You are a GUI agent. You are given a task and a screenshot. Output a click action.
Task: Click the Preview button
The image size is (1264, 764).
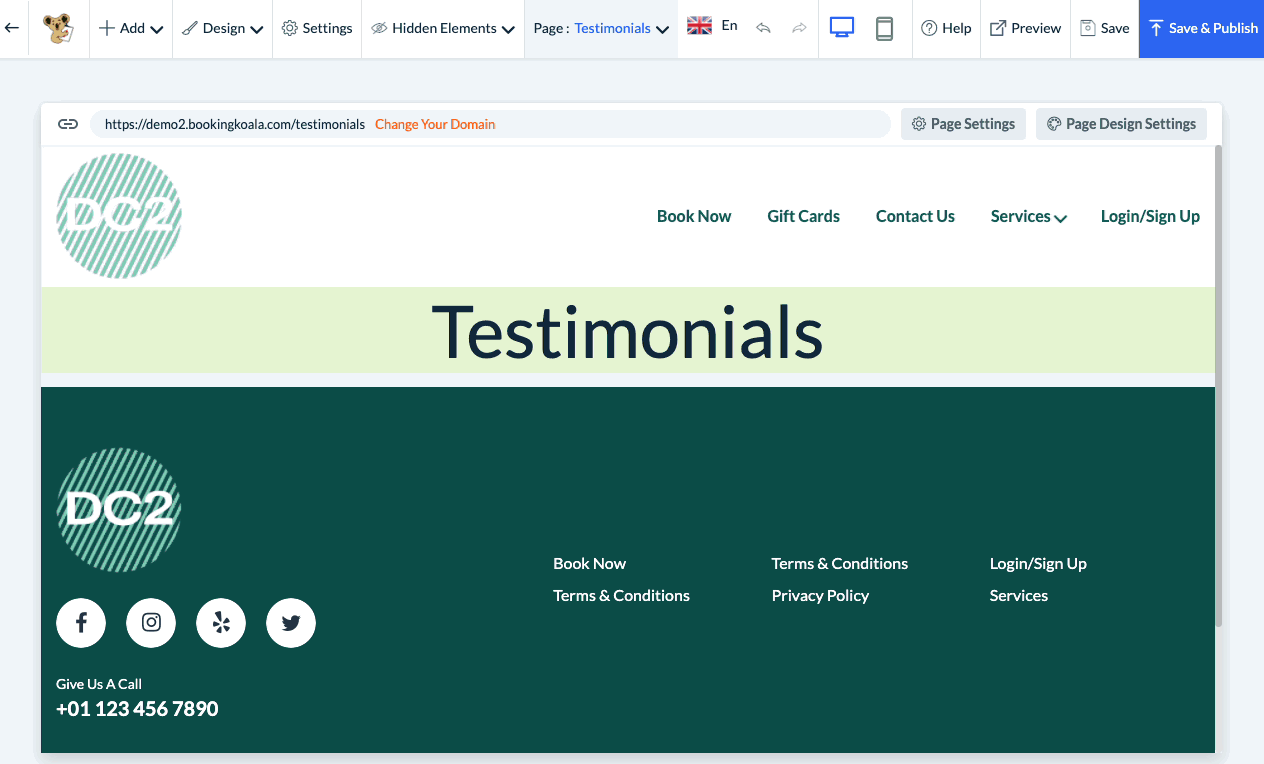(1025, 28)
